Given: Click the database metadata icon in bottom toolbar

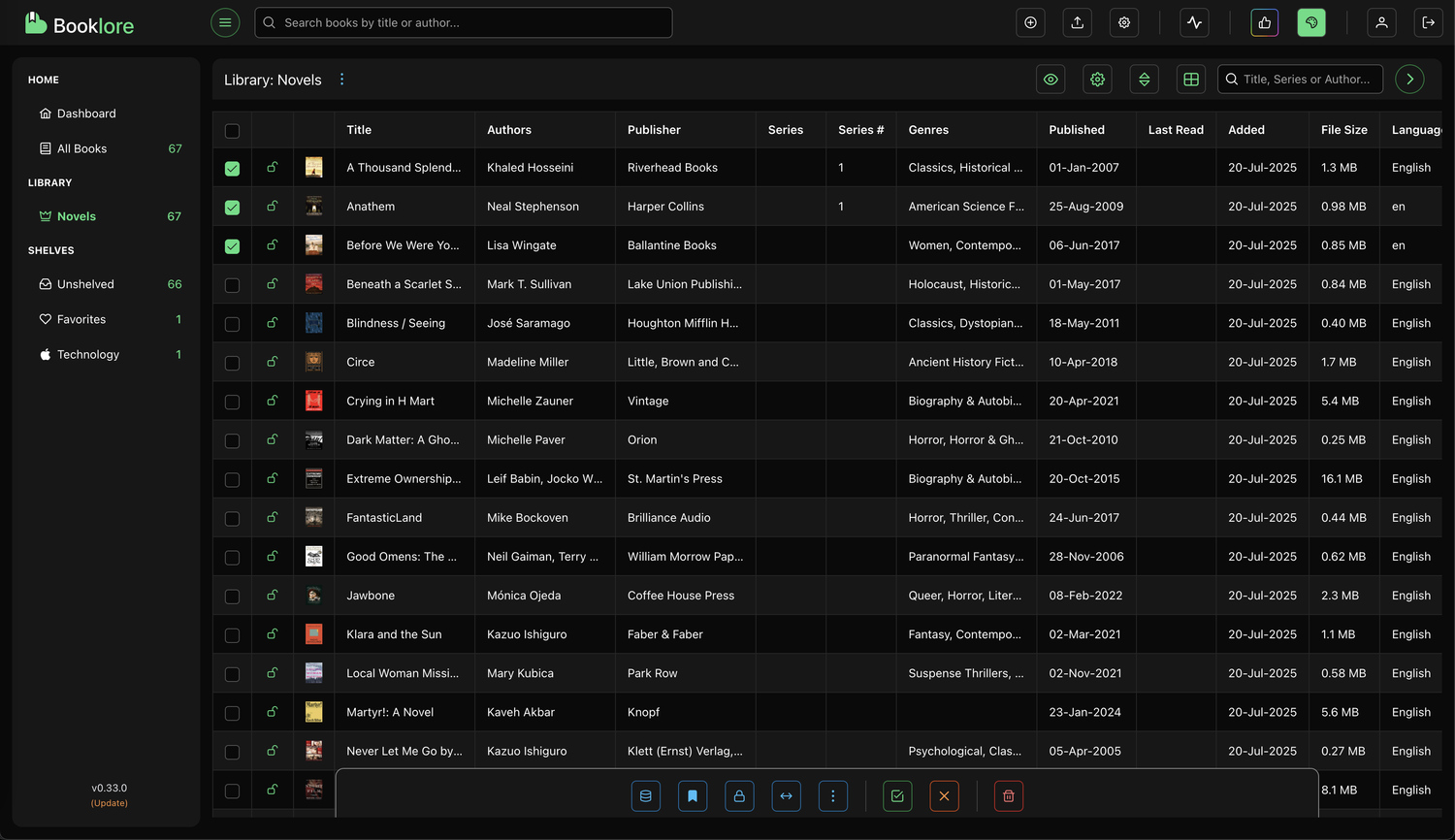Looking at the screenshot, I should point(646,796).
